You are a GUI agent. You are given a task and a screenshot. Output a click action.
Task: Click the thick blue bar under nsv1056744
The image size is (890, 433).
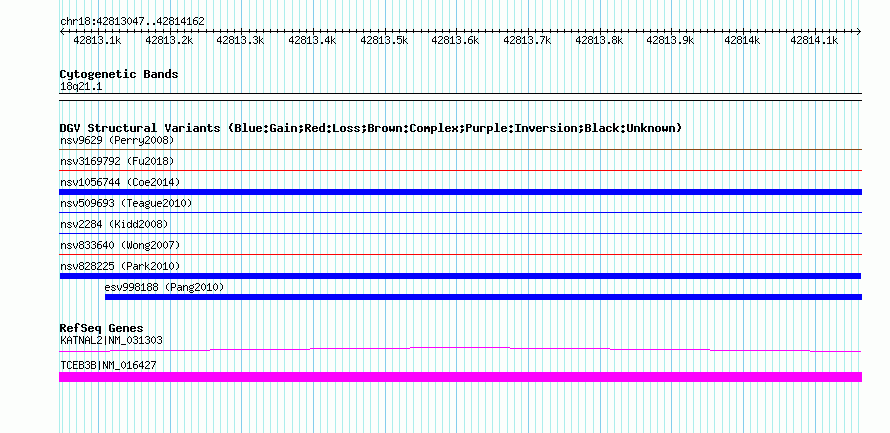coord(461,192)
